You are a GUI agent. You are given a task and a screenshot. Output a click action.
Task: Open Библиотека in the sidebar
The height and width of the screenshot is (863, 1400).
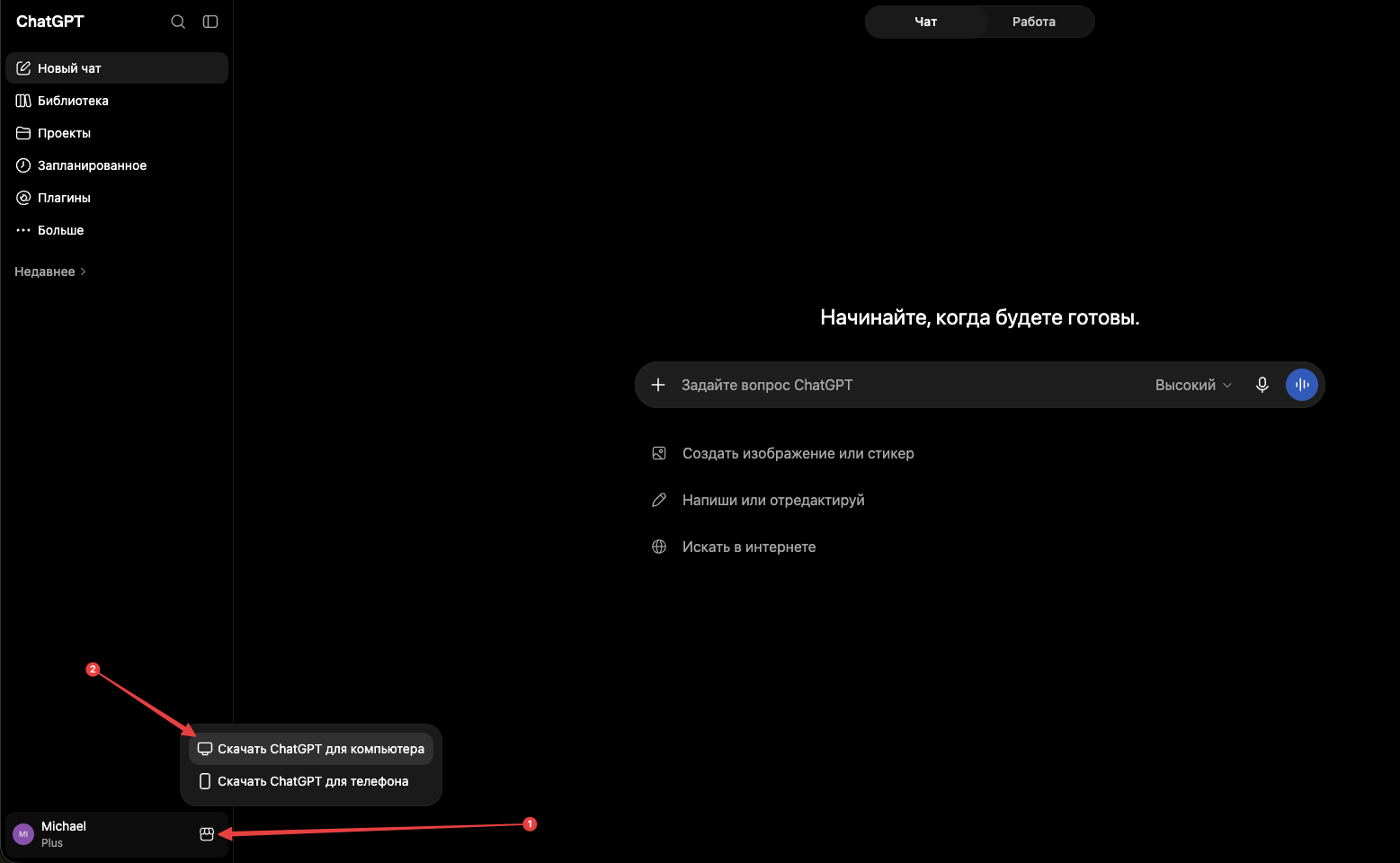(117, 101)
